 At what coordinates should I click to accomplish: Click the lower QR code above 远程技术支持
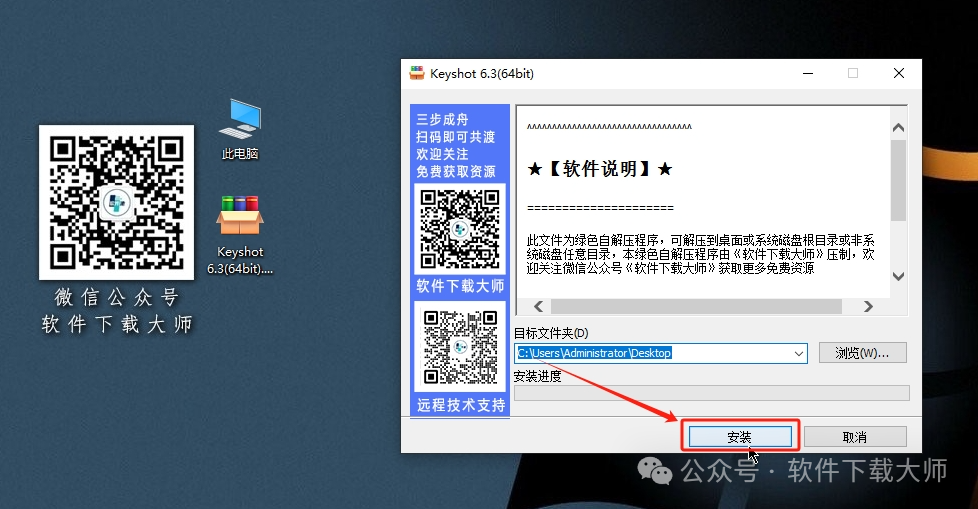[460, 346]
